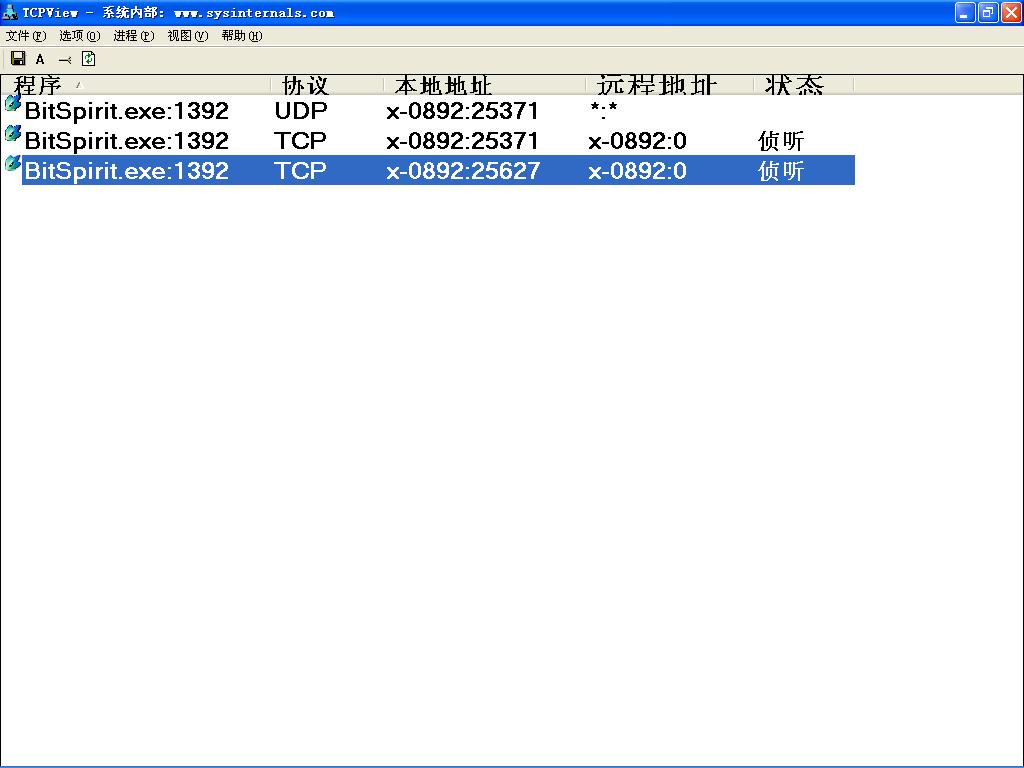The image size is (1024, 768).
Task: Open the 视图(V) menu
Action: 188,36
